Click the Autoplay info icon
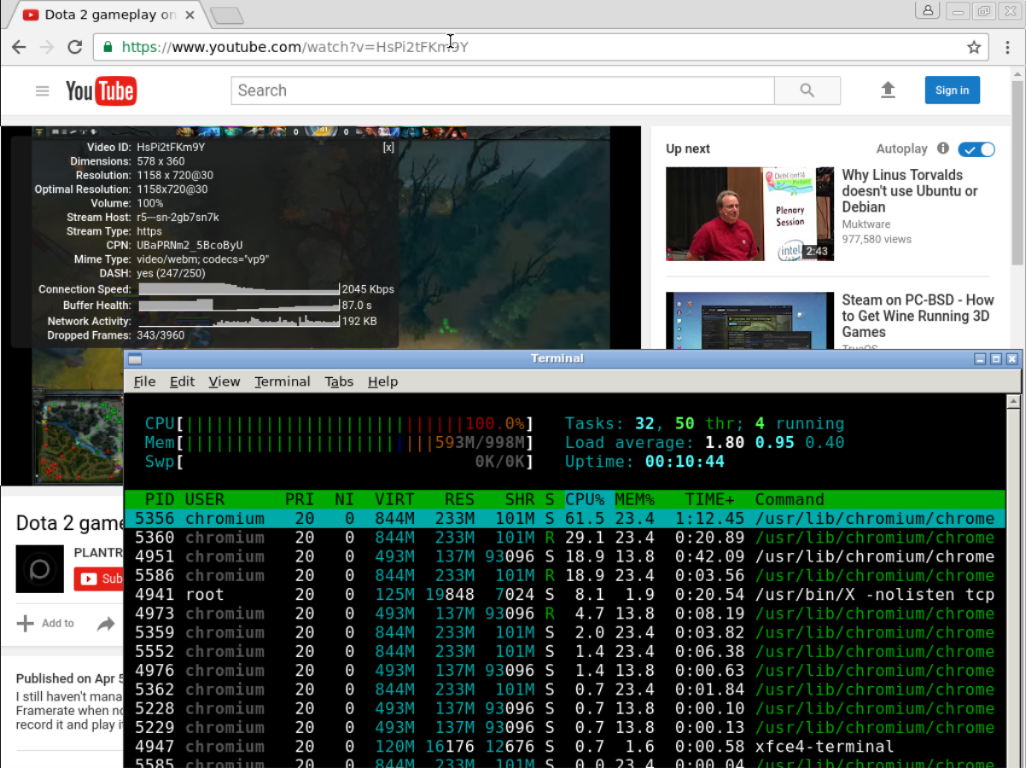 (x=942, y=149)
